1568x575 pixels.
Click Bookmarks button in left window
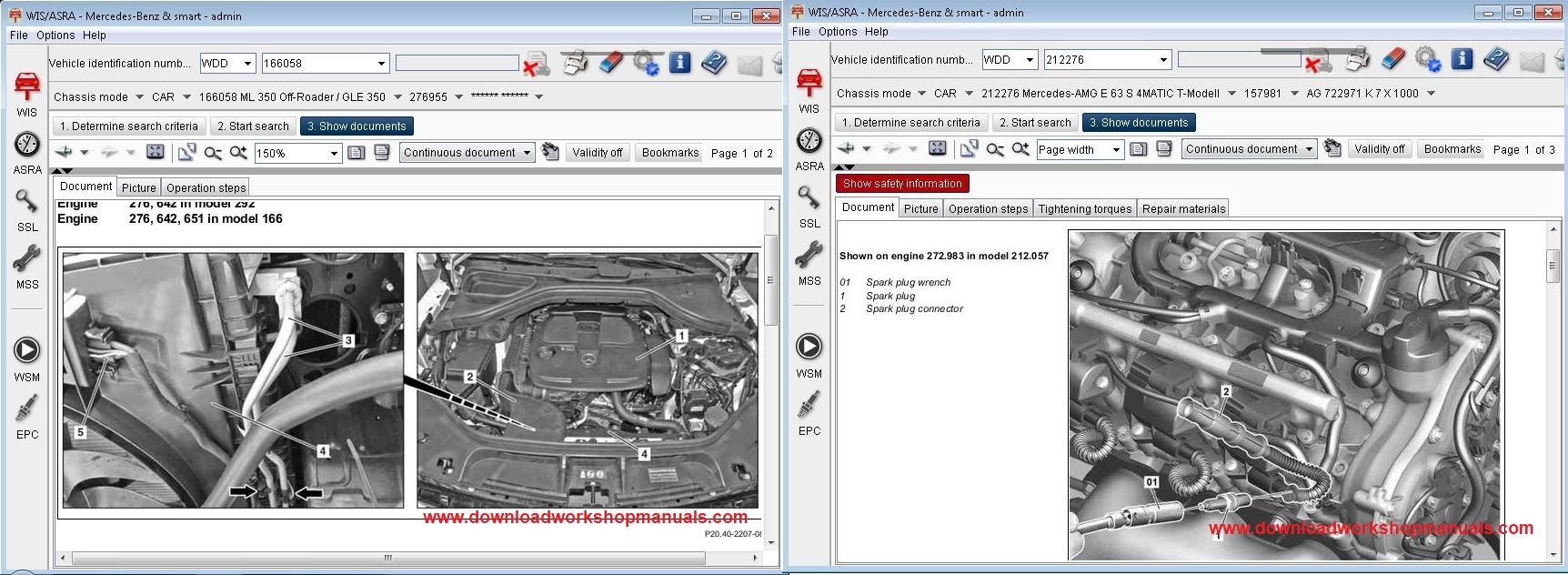tap(670, 153)
